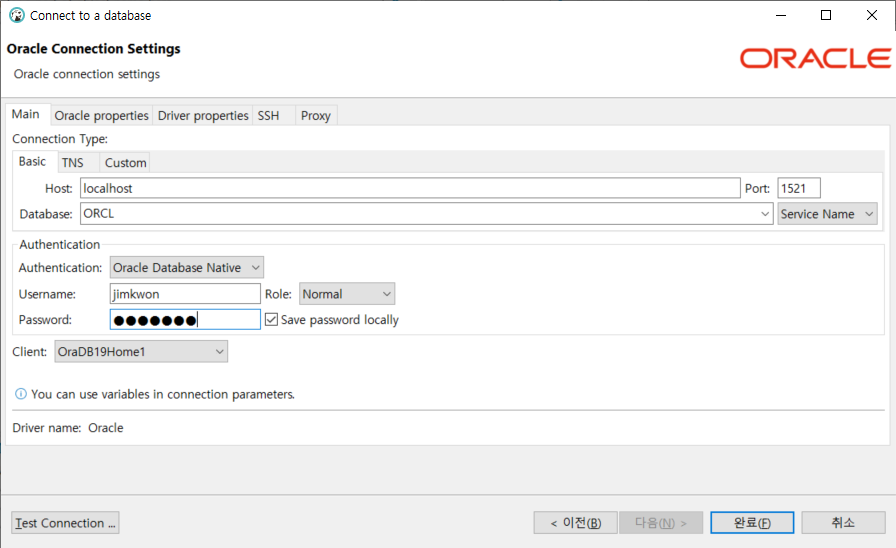Screen dimensions: 896x548
Task: Select the Basic connection type tab
Action: 33,162
